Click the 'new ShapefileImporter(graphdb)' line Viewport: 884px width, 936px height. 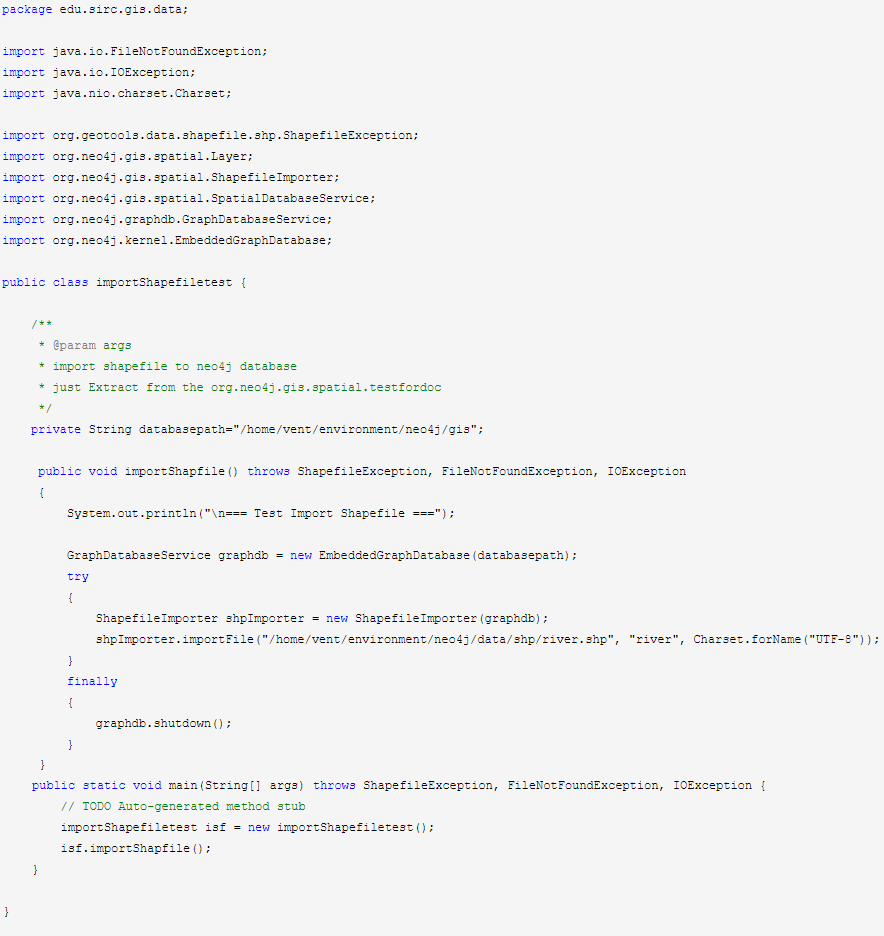[322, 618]
